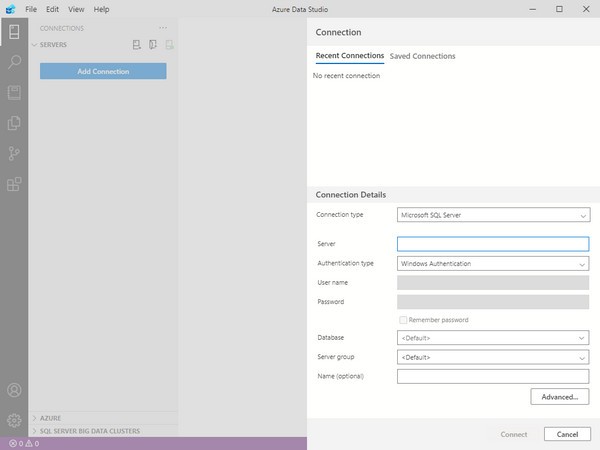Open the Explorer files icon

point(14,123)
